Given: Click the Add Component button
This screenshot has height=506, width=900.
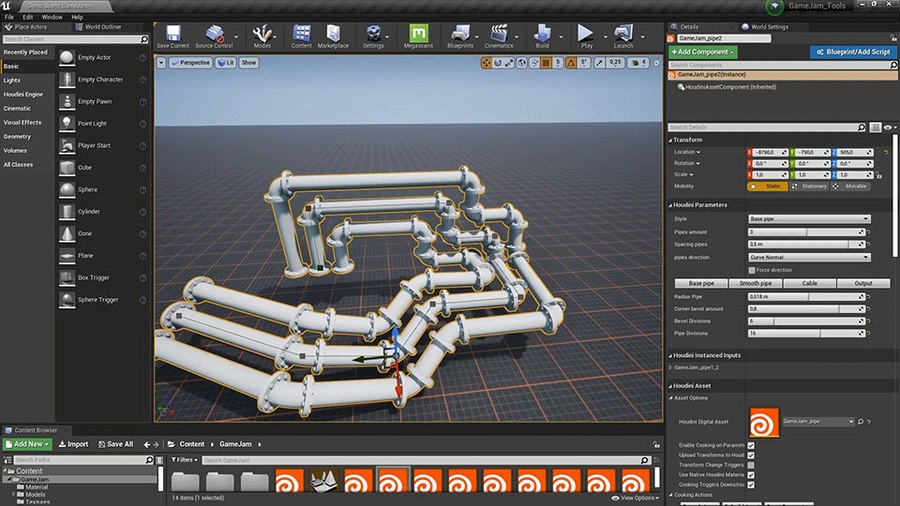Looking at the screenshot, I should [703, 52].
